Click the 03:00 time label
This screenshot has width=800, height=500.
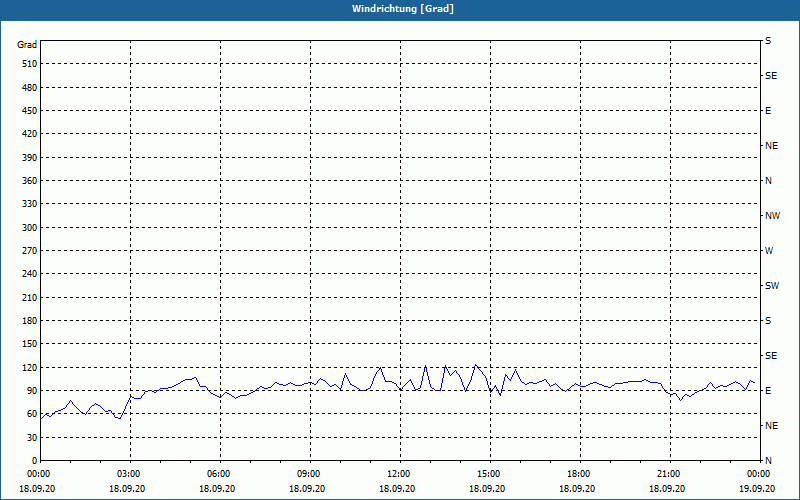131,473
